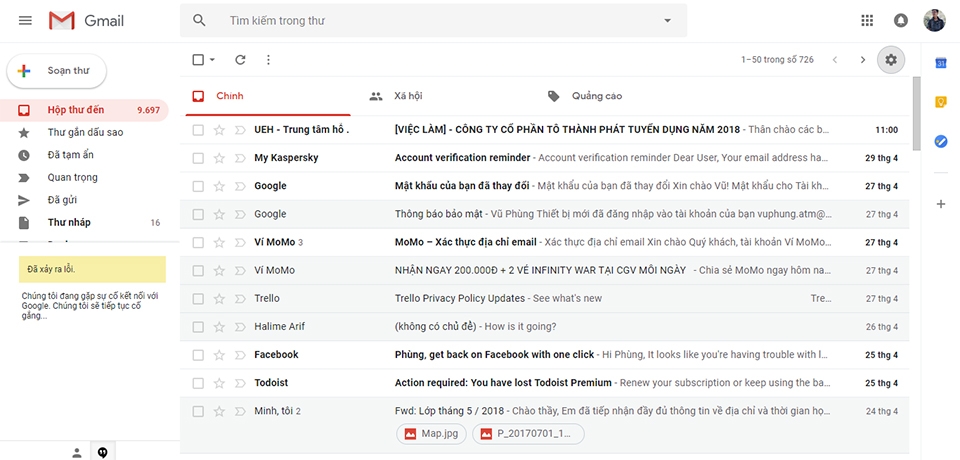The width and height of the screenshot is (960, 460).
Task: Open Thư nháp drafts folder
Action: click(x=84, y=222)
